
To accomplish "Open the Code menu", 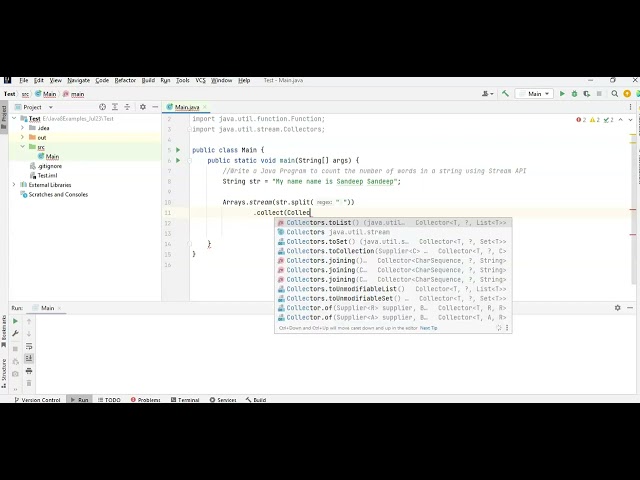I will click(x=102, y=80).
